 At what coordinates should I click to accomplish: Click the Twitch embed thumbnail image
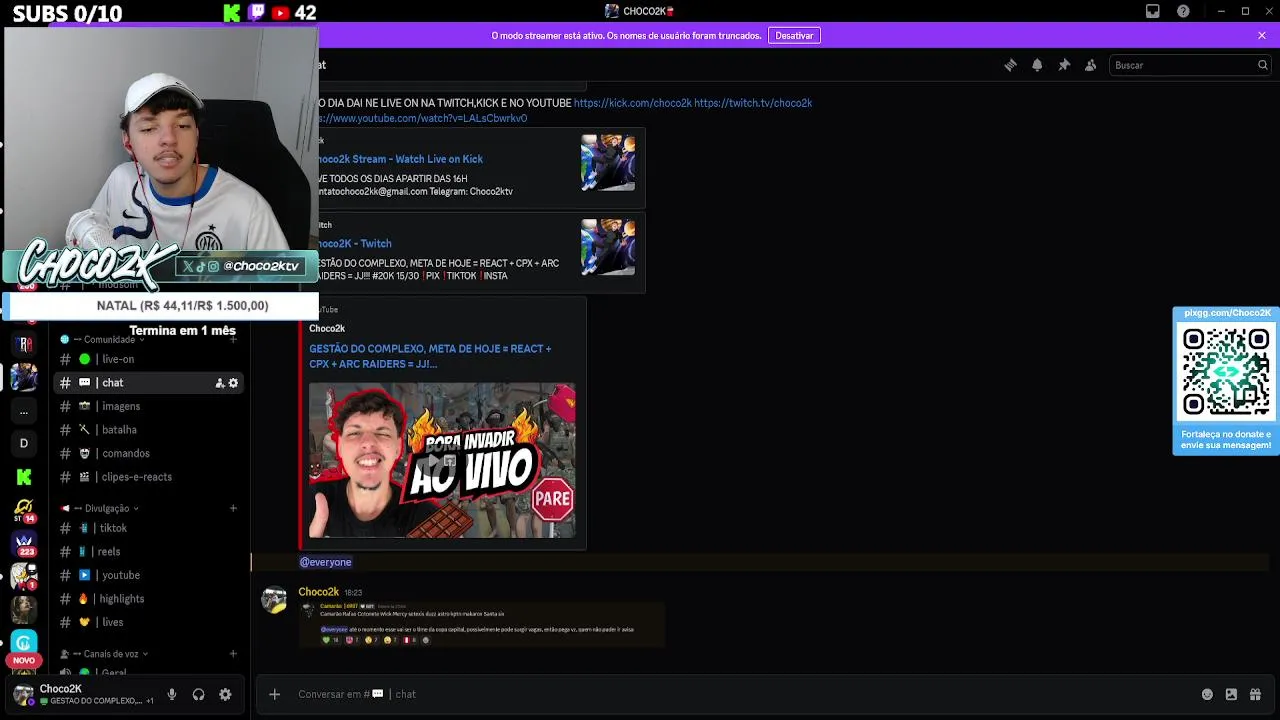(x=608, y=247)
